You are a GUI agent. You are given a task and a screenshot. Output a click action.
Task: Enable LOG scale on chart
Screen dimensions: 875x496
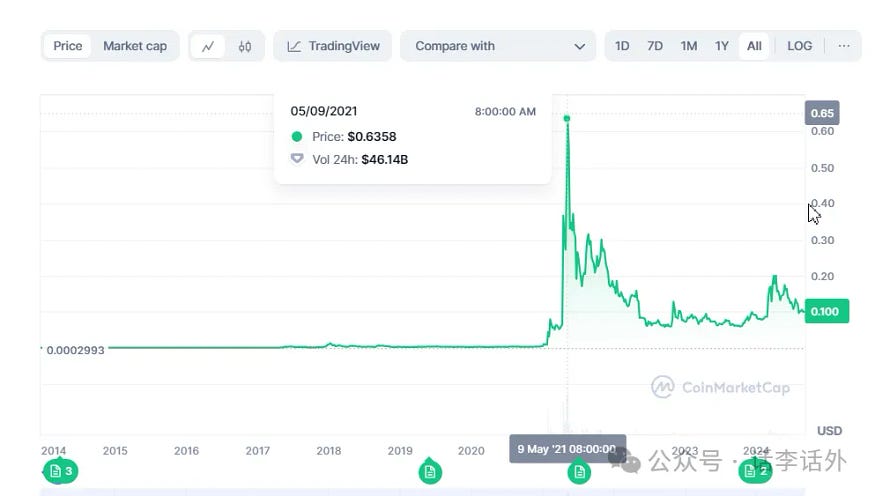pos(799,46)
